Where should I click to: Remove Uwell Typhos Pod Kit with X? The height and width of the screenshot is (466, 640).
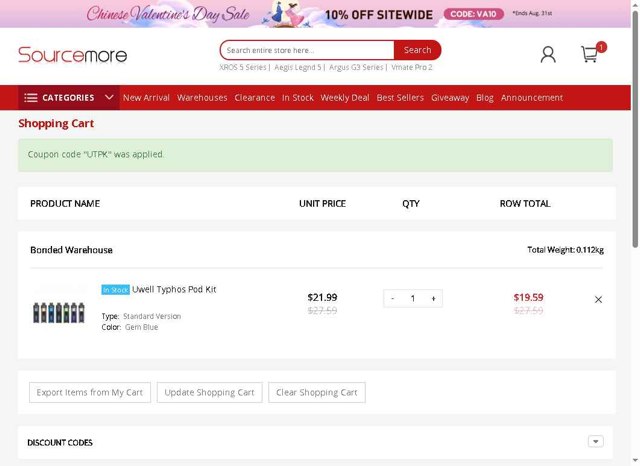coord(598,300)
